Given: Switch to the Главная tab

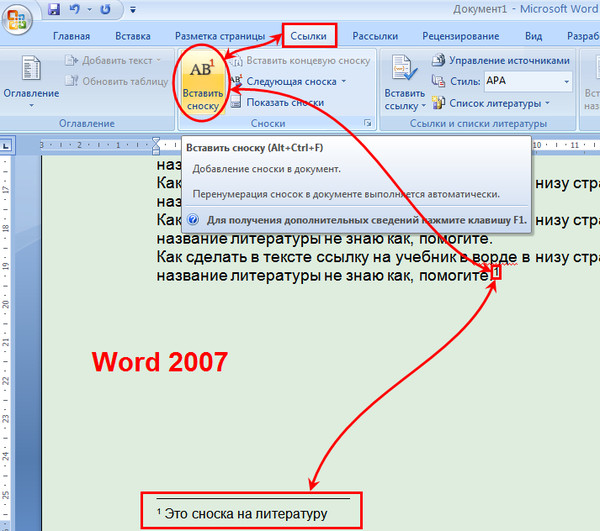Looking at the screenshot, I should pos(72,36).
